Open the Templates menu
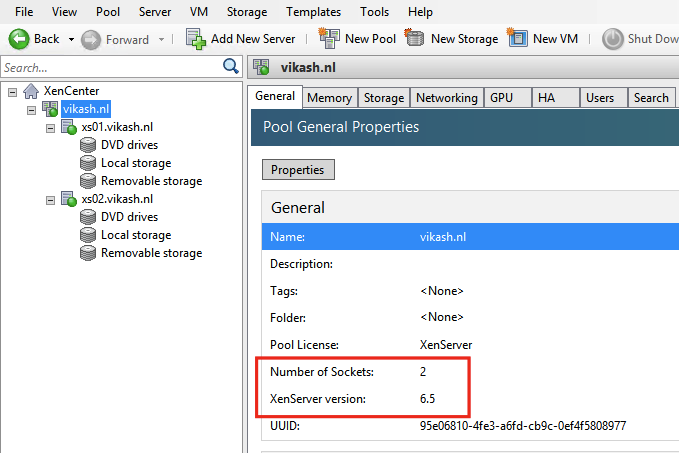The image size is (679, 453). tap(314, 12)
